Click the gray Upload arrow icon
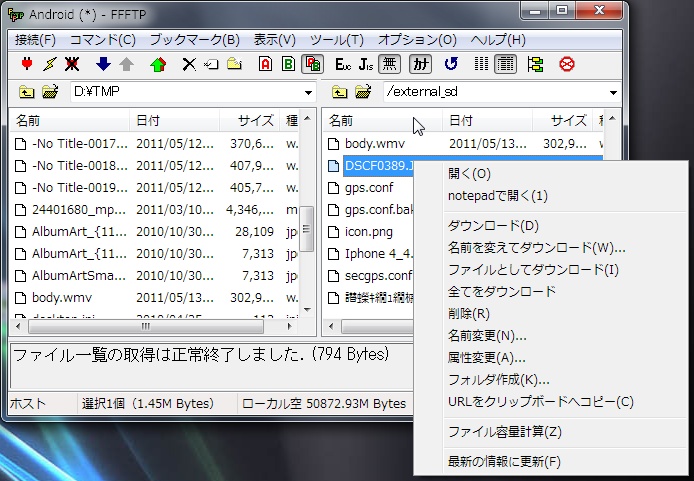The width and height of the screenshot is (694, 481). tap(127, 64)
